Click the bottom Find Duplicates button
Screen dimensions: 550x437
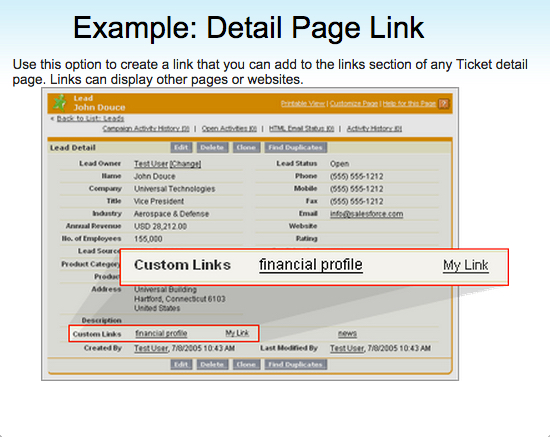tap(295, 364)
